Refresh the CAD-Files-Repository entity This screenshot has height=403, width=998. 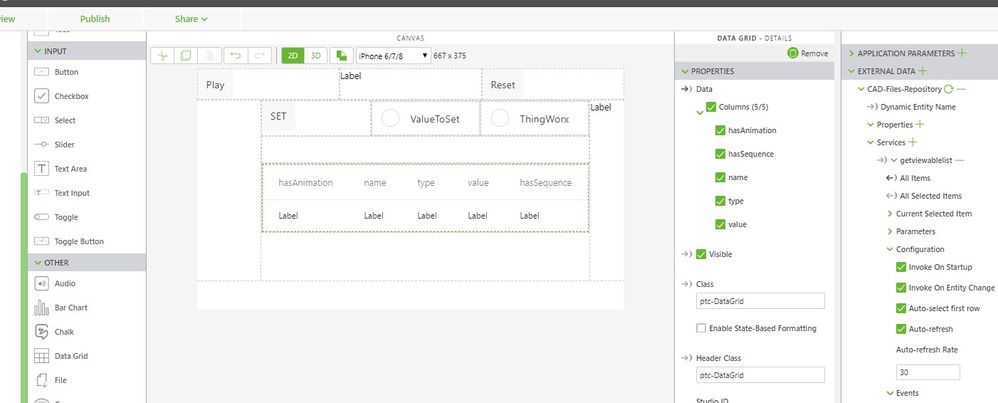coord(948,89)
